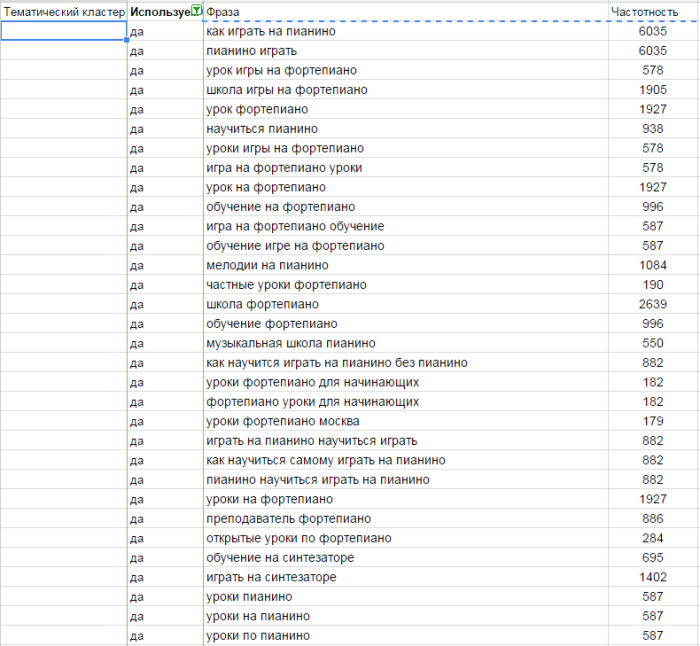Select cell 'как играть на пианино'
The width and height of the screenshot is (700, 646).
click(270, 31)
